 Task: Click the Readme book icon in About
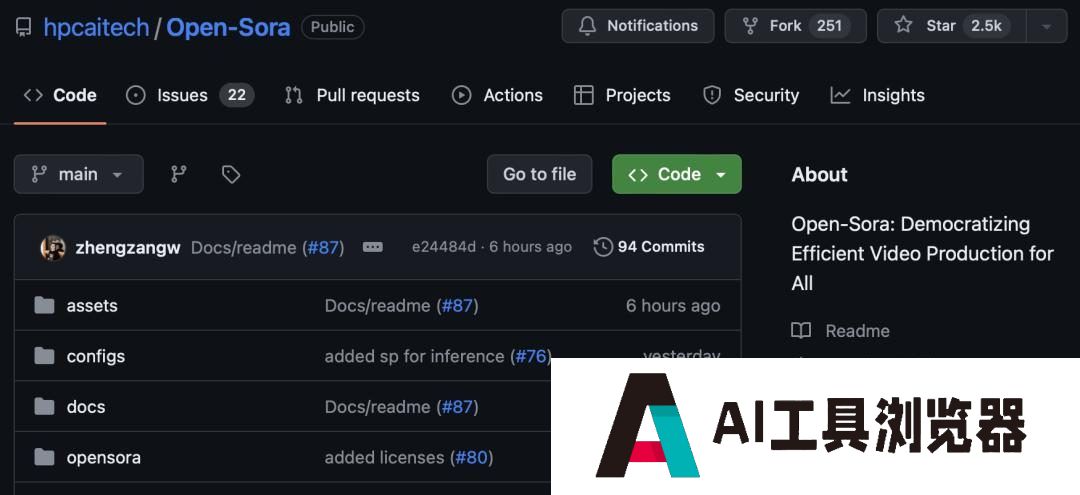801,331
